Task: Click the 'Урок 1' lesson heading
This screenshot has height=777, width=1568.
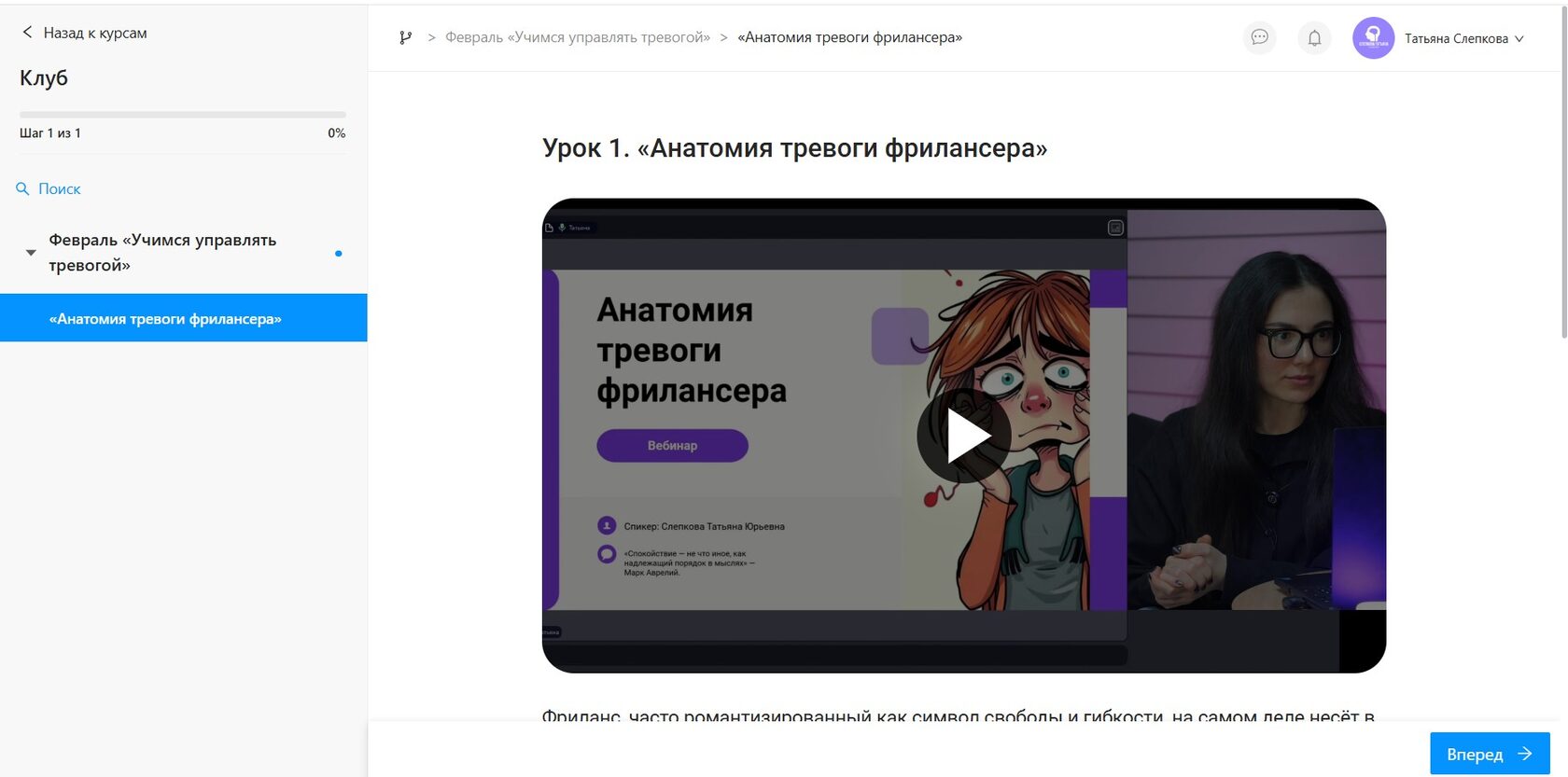Action: coord(794,148)
